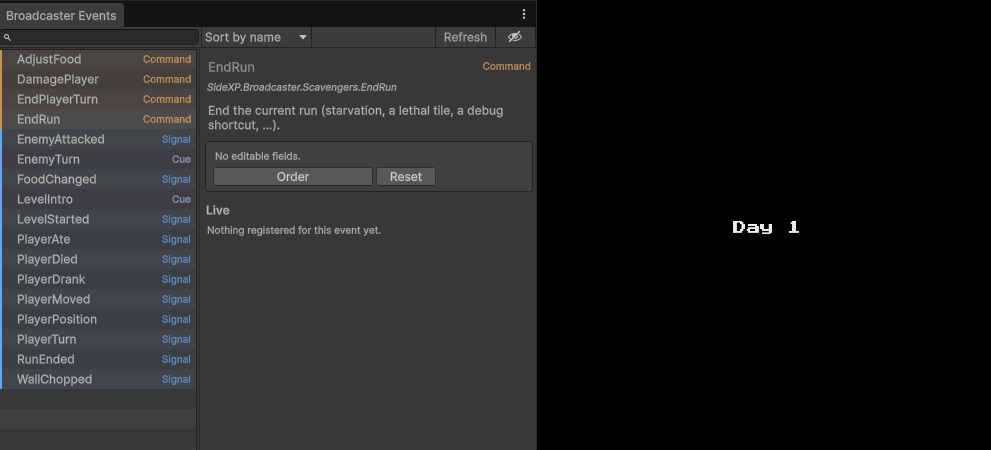This screenshot has height=450, width=991.
Task: Click the Live section heading
Action: 217,210
